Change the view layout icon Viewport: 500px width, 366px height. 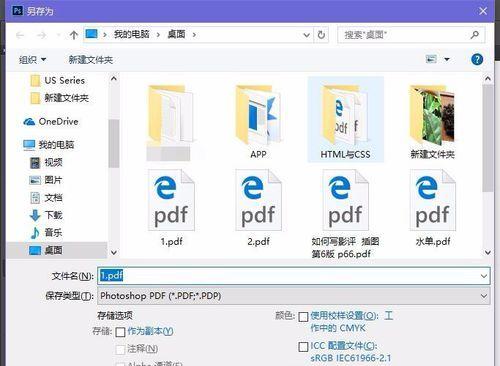tap(431, 59)
